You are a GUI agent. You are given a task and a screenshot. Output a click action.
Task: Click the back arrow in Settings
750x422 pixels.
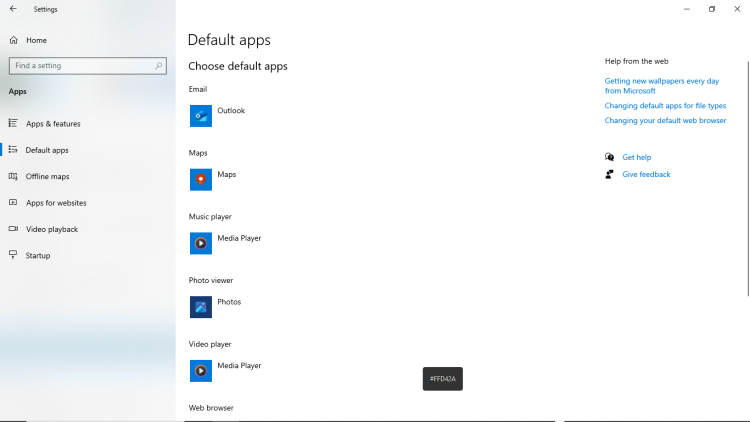(13, 9)
